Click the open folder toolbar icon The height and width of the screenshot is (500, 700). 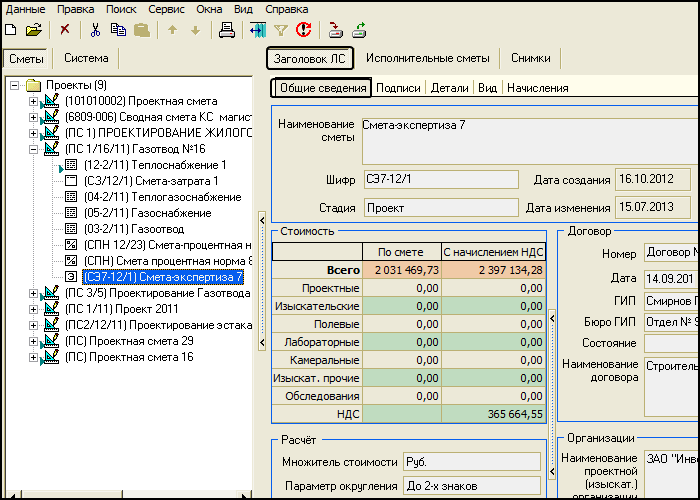(34, 30)
